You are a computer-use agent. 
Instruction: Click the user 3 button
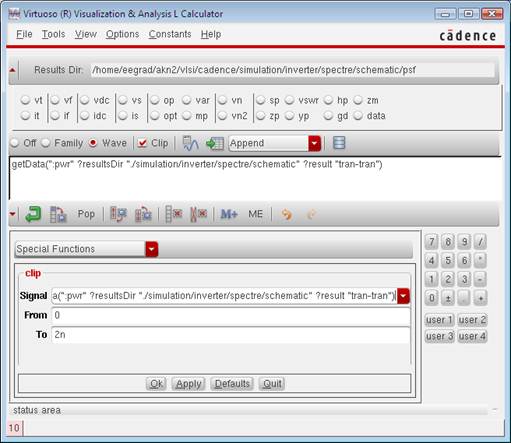coord(439,336)
